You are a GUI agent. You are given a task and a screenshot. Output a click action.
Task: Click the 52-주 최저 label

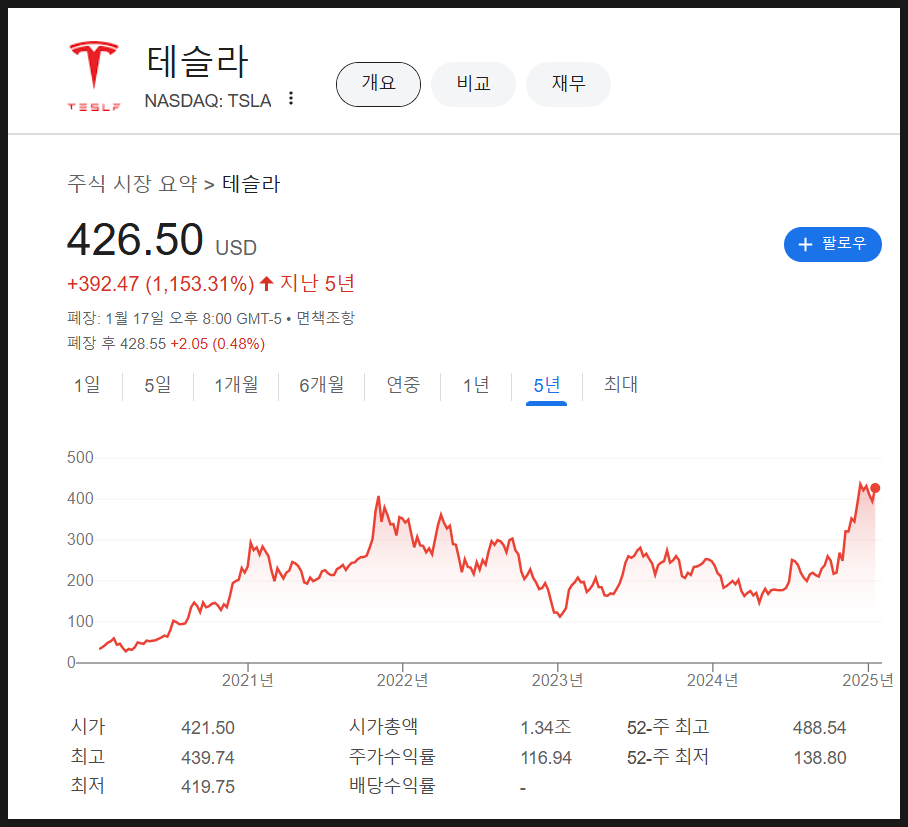click(668, 757)
